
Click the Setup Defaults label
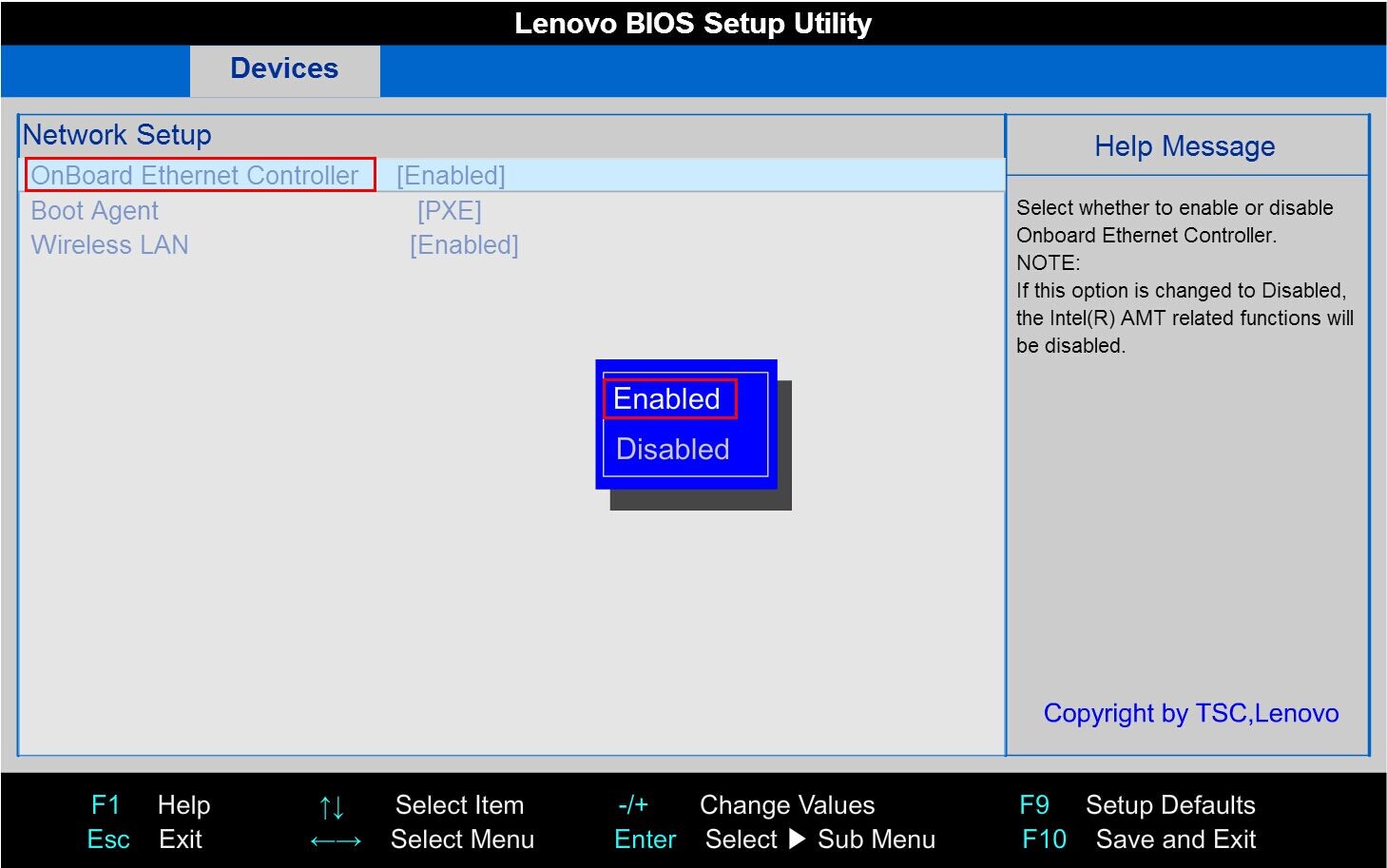coord(1171,805)
